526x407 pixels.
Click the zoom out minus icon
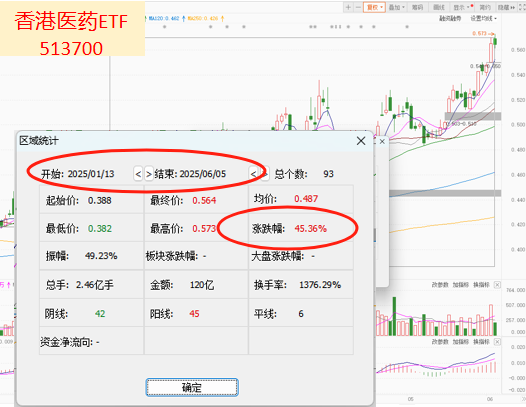358,7
